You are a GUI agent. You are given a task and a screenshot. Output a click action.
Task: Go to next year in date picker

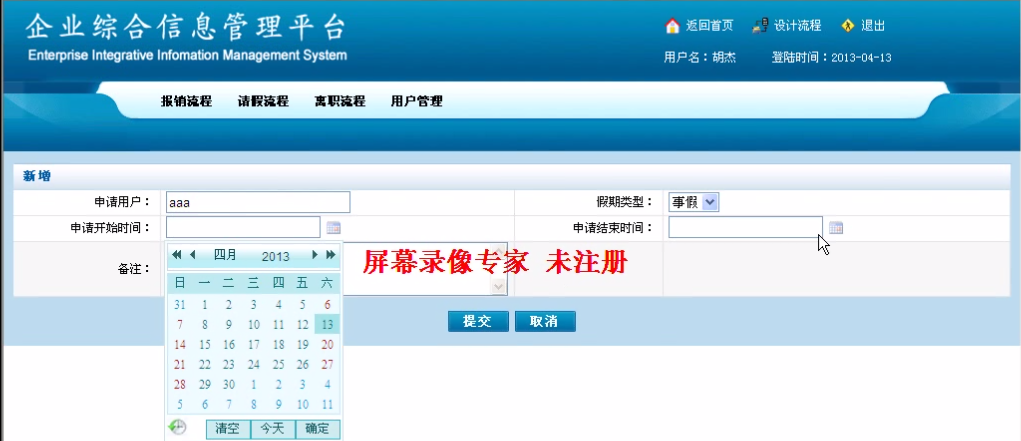pyautogui.click(x=331, y=255)
